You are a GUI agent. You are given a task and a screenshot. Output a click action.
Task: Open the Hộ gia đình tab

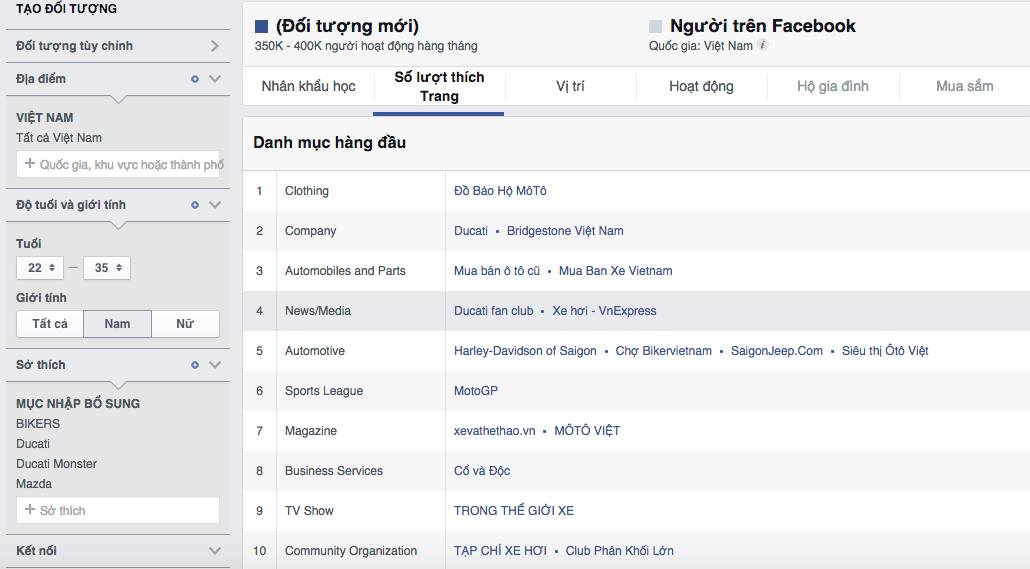coord(833,86)
